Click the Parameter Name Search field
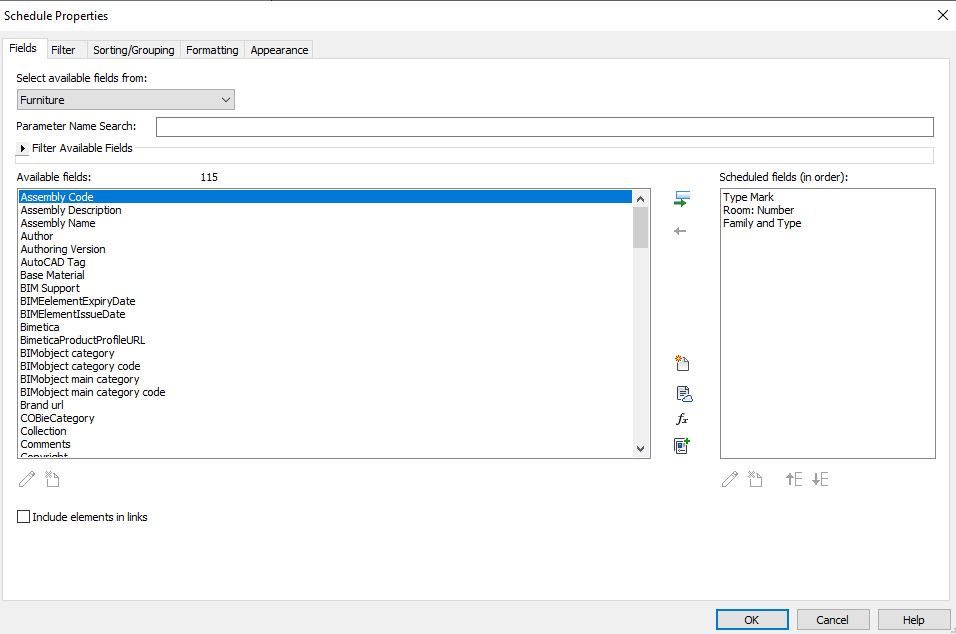 (544, 127)
